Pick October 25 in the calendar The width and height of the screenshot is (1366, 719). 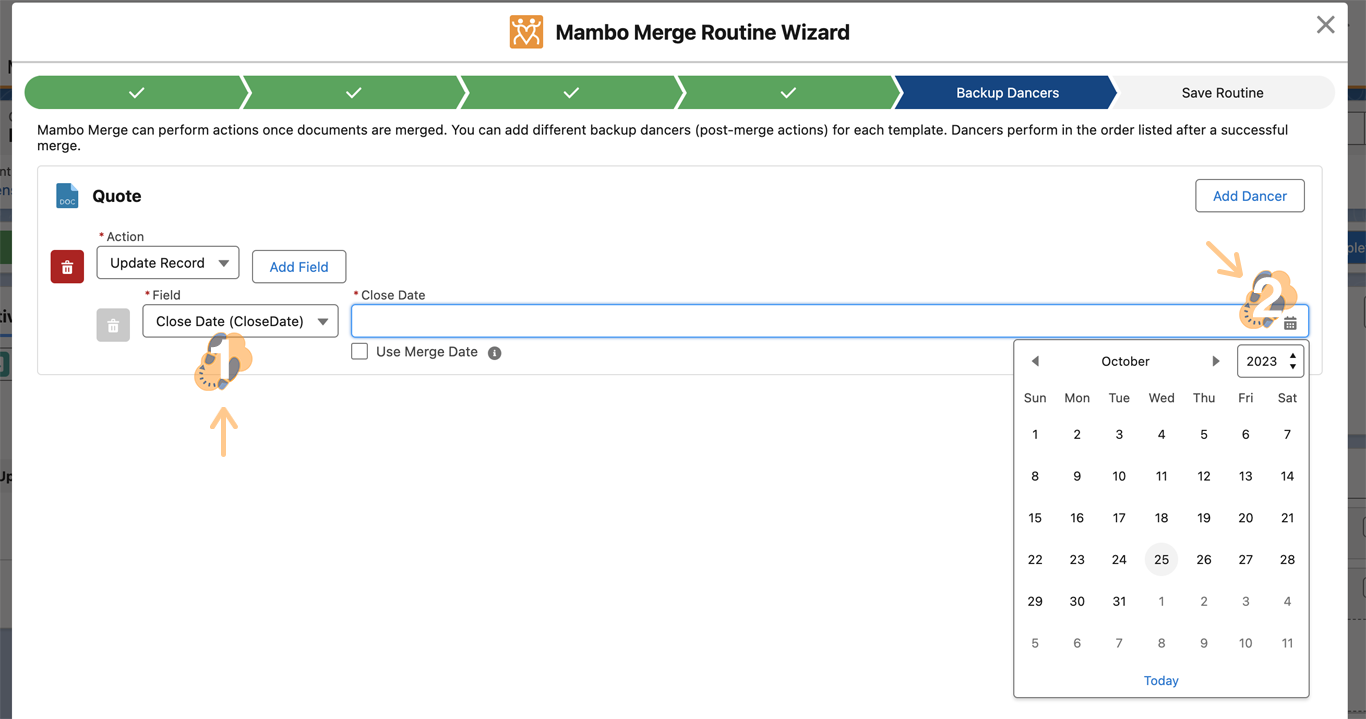point(1161,560)
